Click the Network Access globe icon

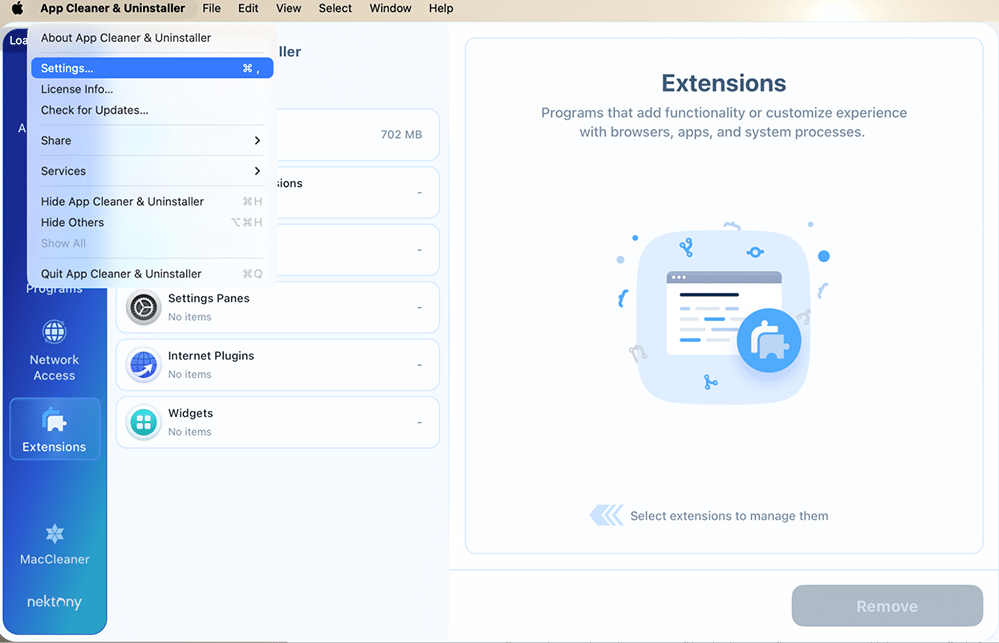click(54, 331)
